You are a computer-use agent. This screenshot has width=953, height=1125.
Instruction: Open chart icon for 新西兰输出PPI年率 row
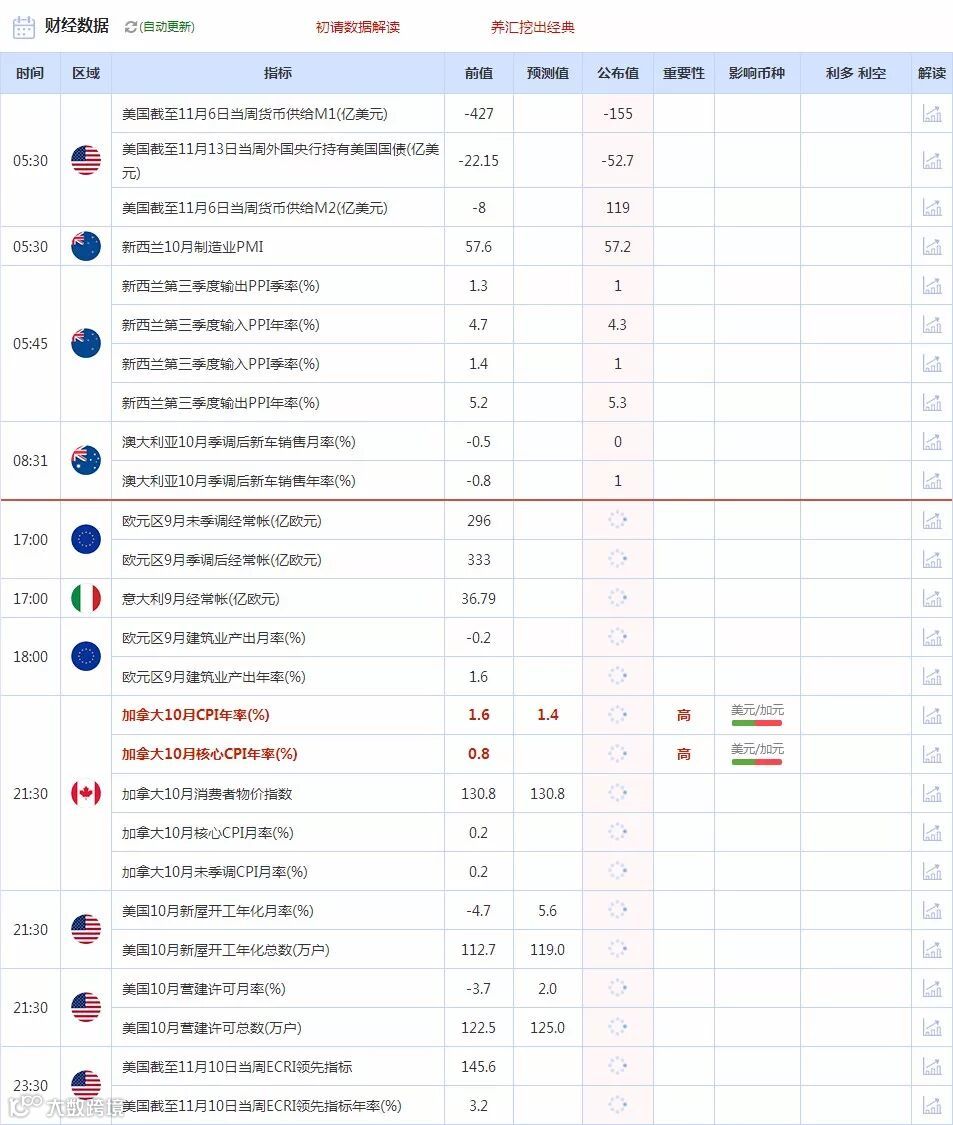[x=931, y=403]
